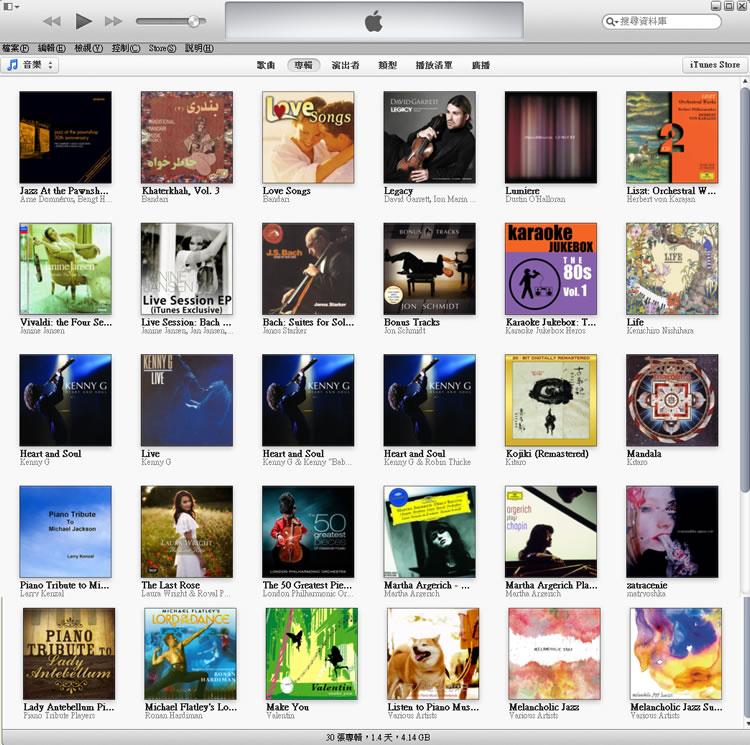Open the 說明 menu
The height and width of the screenshot is (745, 750).
(x=199, y=48)
